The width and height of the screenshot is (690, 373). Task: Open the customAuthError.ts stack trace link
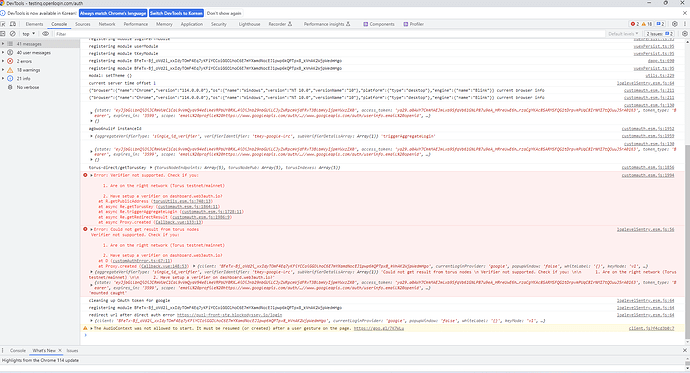[x=142, y=261]
